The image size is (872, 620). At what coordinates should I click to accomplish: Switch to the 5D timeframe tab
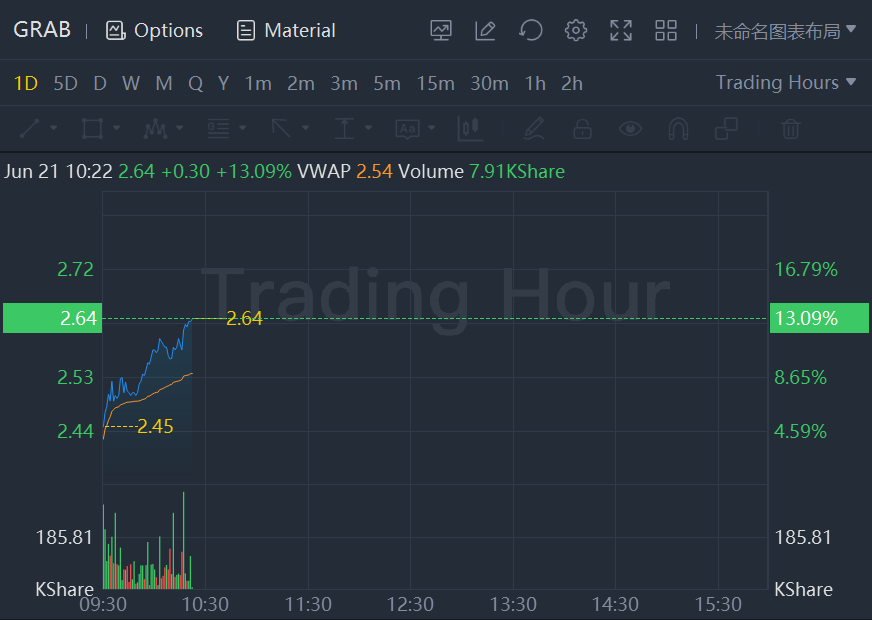tap(65, 84)
